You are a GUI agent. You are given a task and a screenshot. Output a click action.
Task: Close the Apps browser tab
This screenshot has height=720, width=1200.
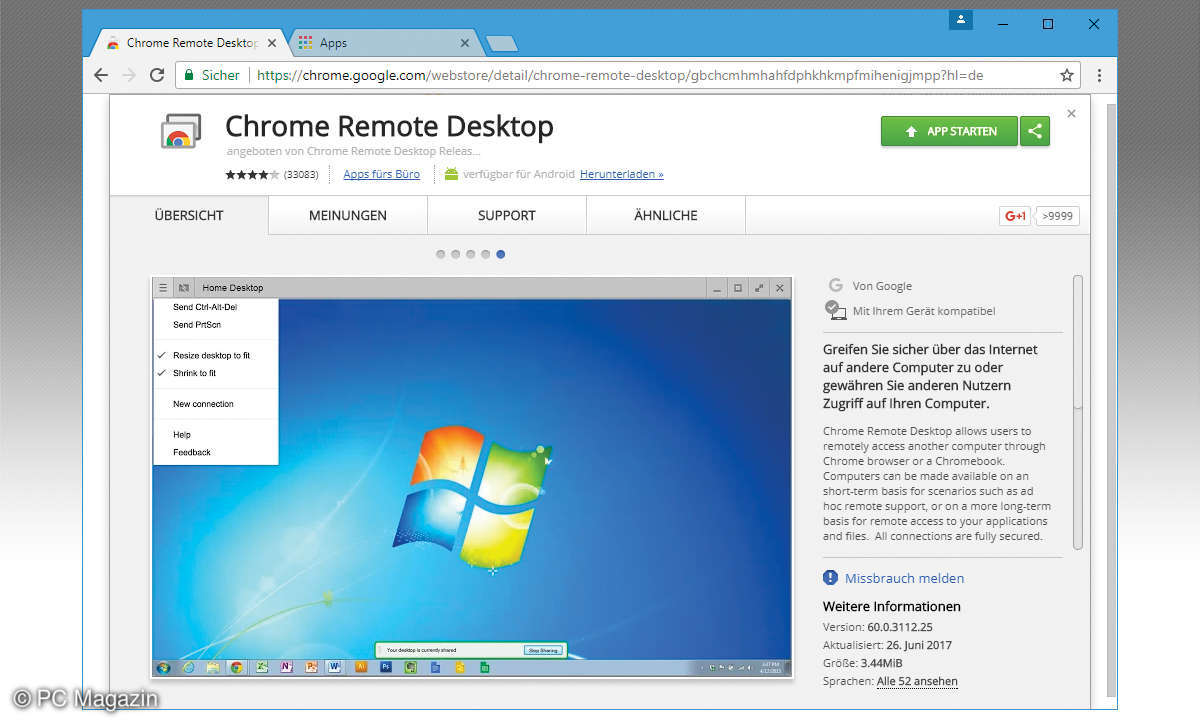[464, 43]
